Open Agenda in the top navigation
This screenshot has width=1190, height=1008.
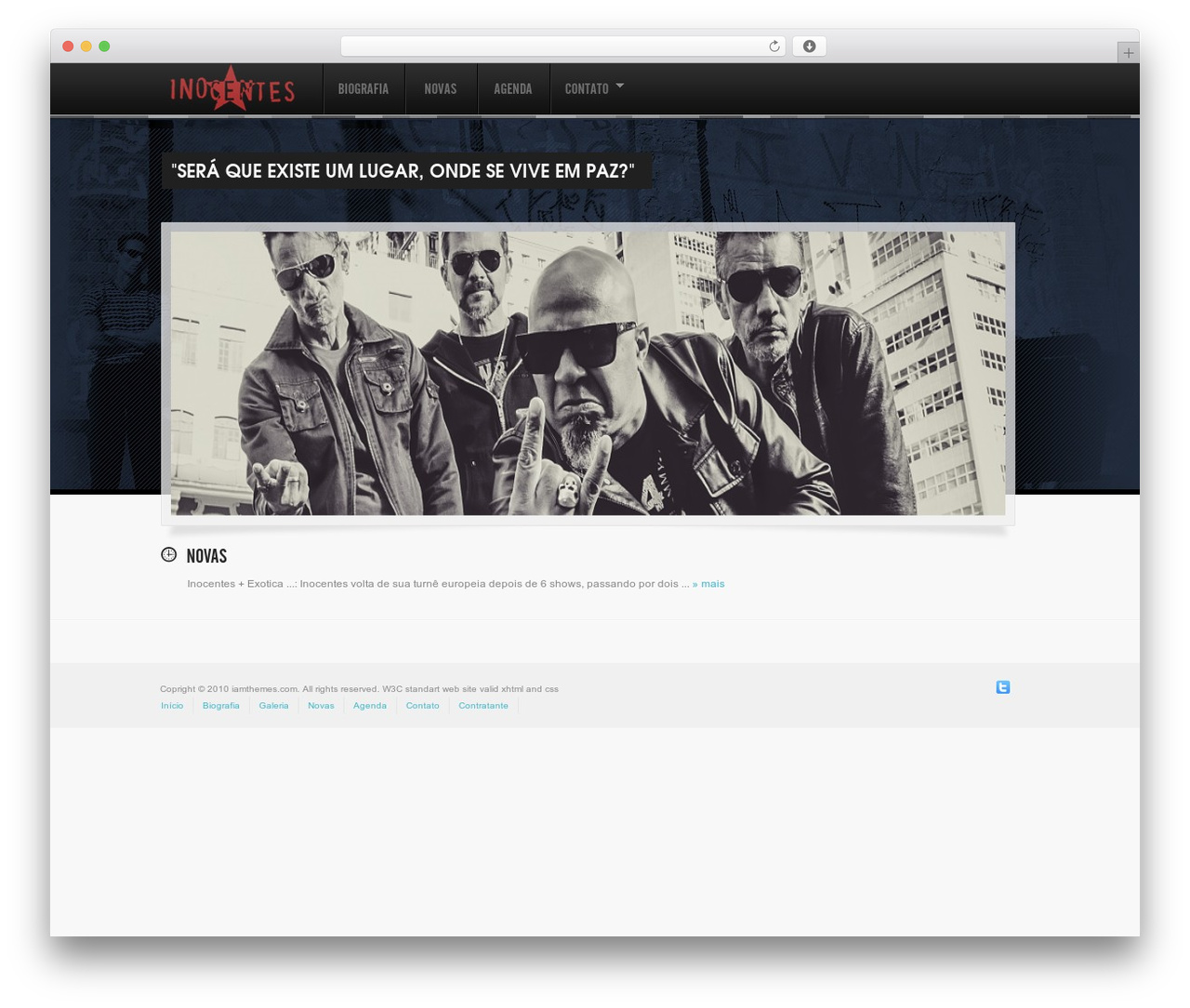pos(513,89)
